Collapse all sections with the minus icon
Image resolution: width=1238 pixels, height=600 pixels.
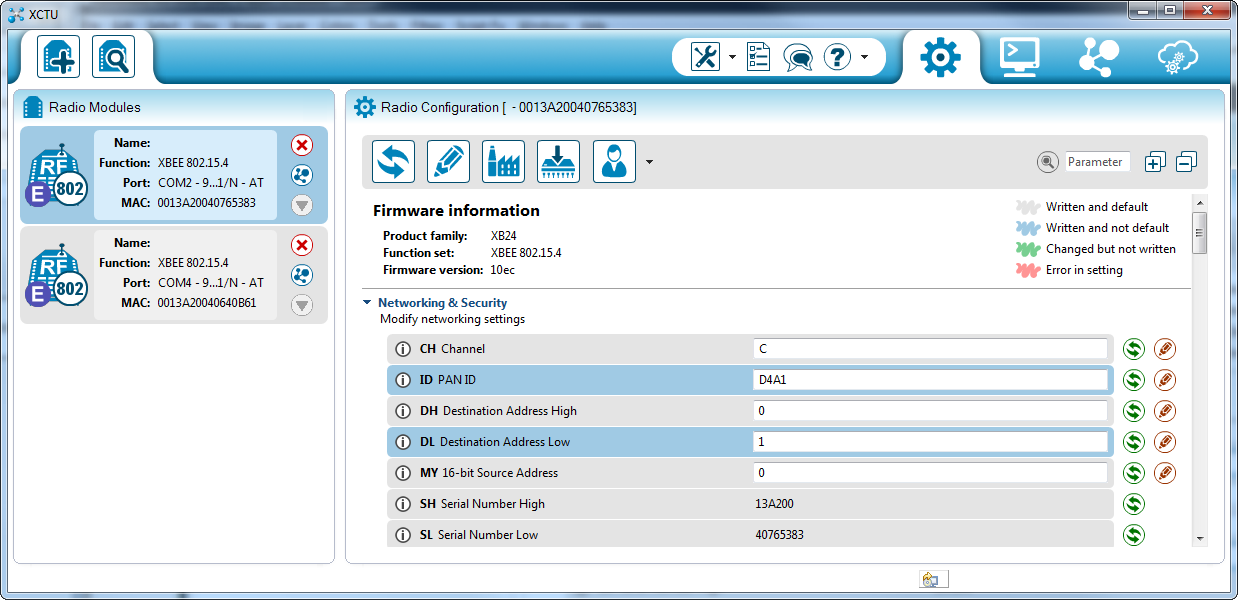click(1187, 161)
